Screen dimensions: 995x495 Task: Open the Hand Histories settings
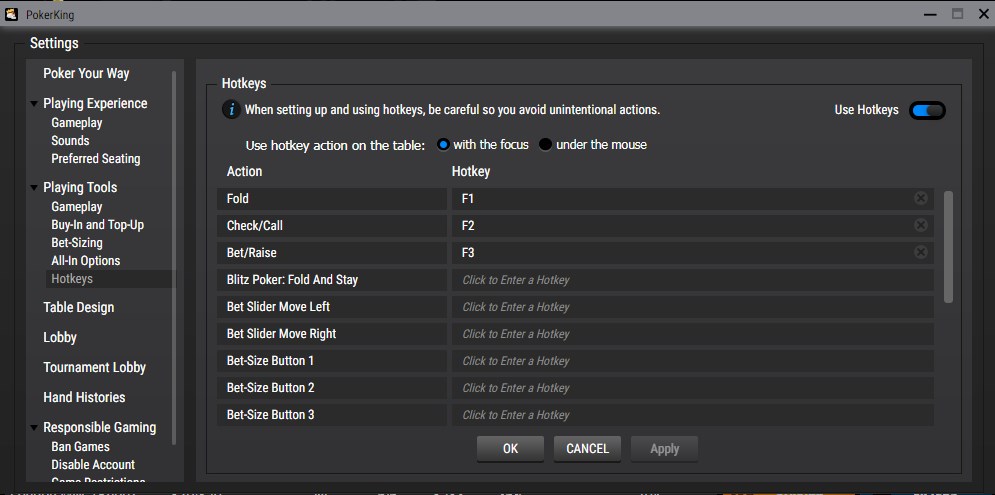[x=84, y=397]
